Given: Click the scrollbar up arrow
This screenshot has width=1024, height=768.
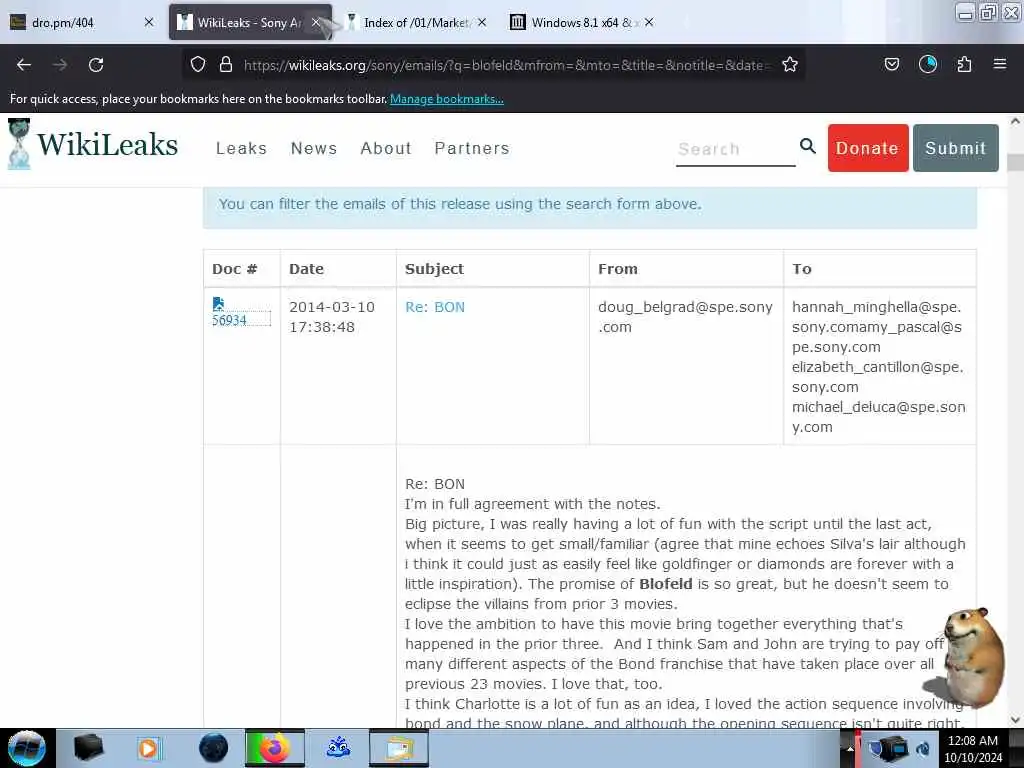Looking at the screenshot, I should coord(1015,121).
